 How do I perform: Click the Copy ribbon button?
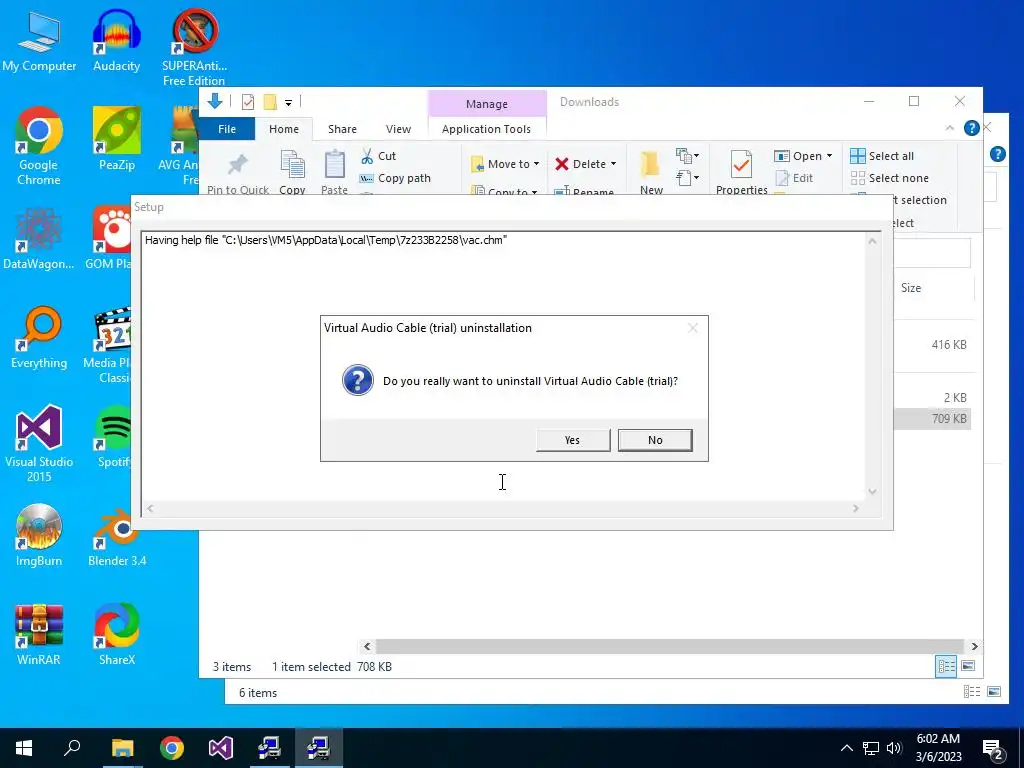click(x=292, y=172)
